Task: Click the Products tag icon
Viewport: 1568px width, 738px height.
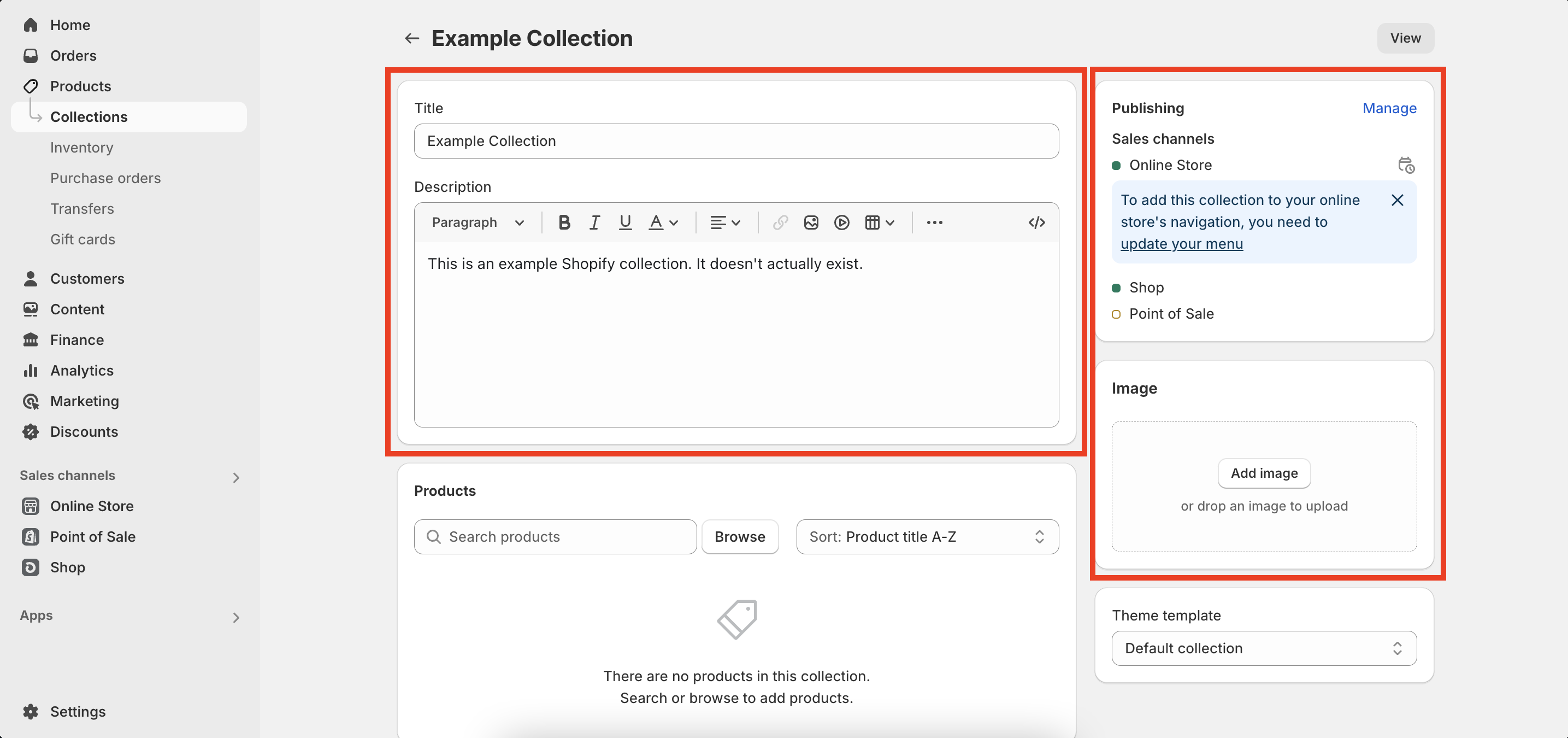Action: [x=31, y=86]
